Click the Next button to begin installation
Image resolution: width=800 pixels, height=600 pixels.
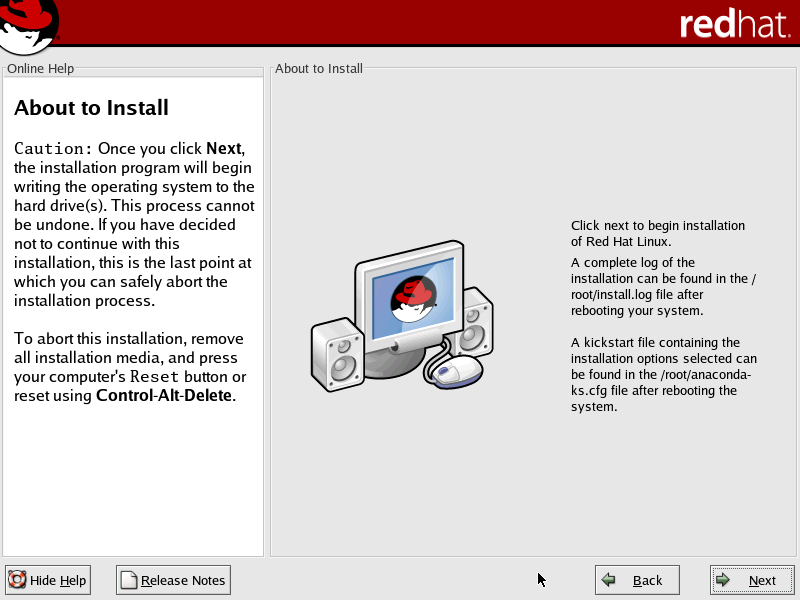(752, 580)
